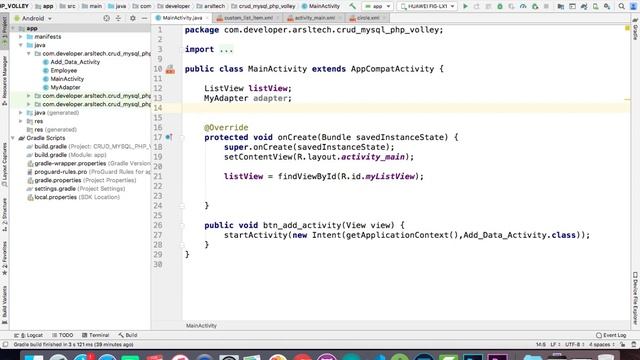Click the Search Everywhere magnifier icon

pos(621,6)
